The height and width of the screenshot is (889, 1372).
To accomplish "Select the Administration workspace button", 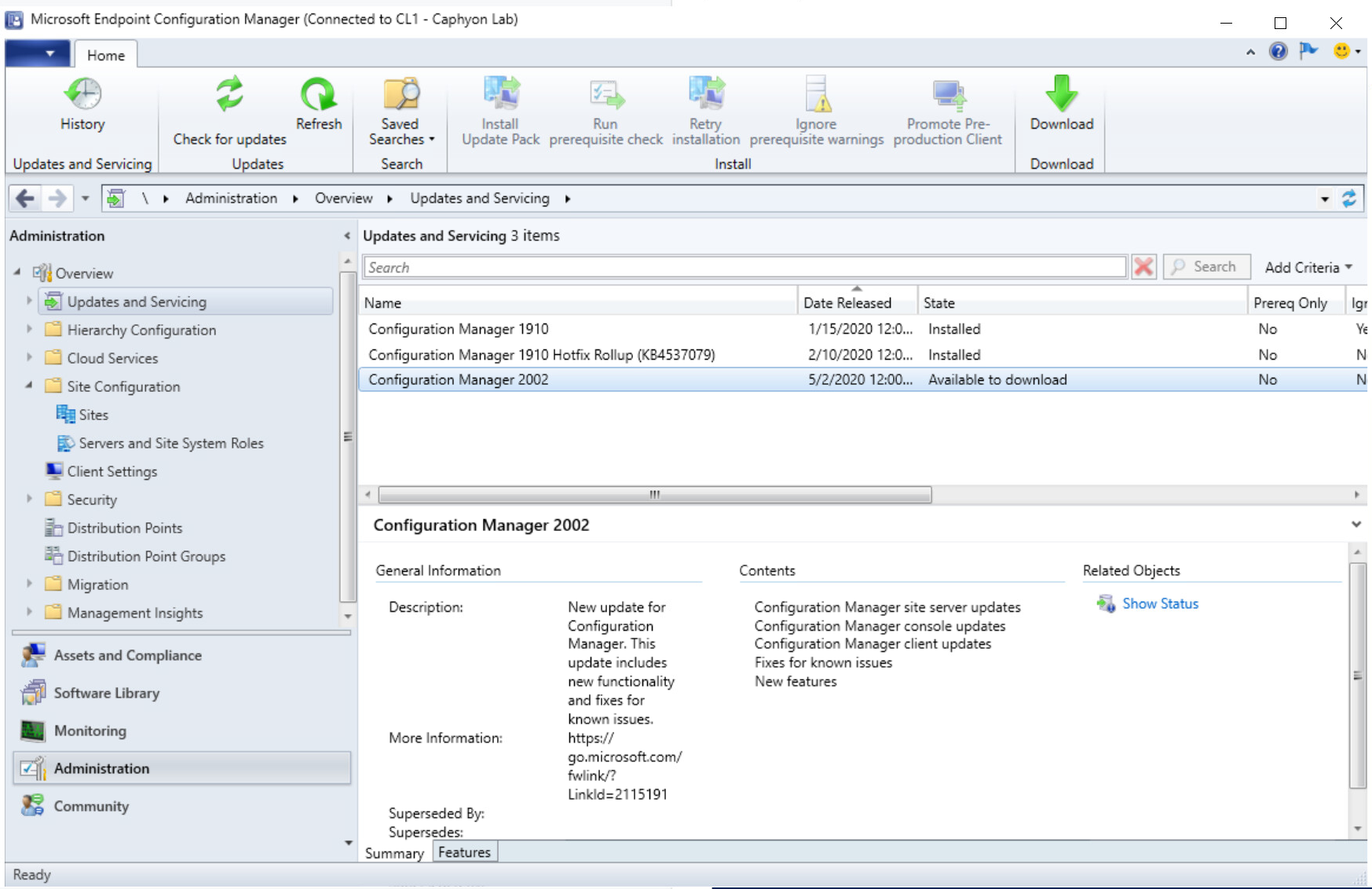I will (x=181, y=768).
